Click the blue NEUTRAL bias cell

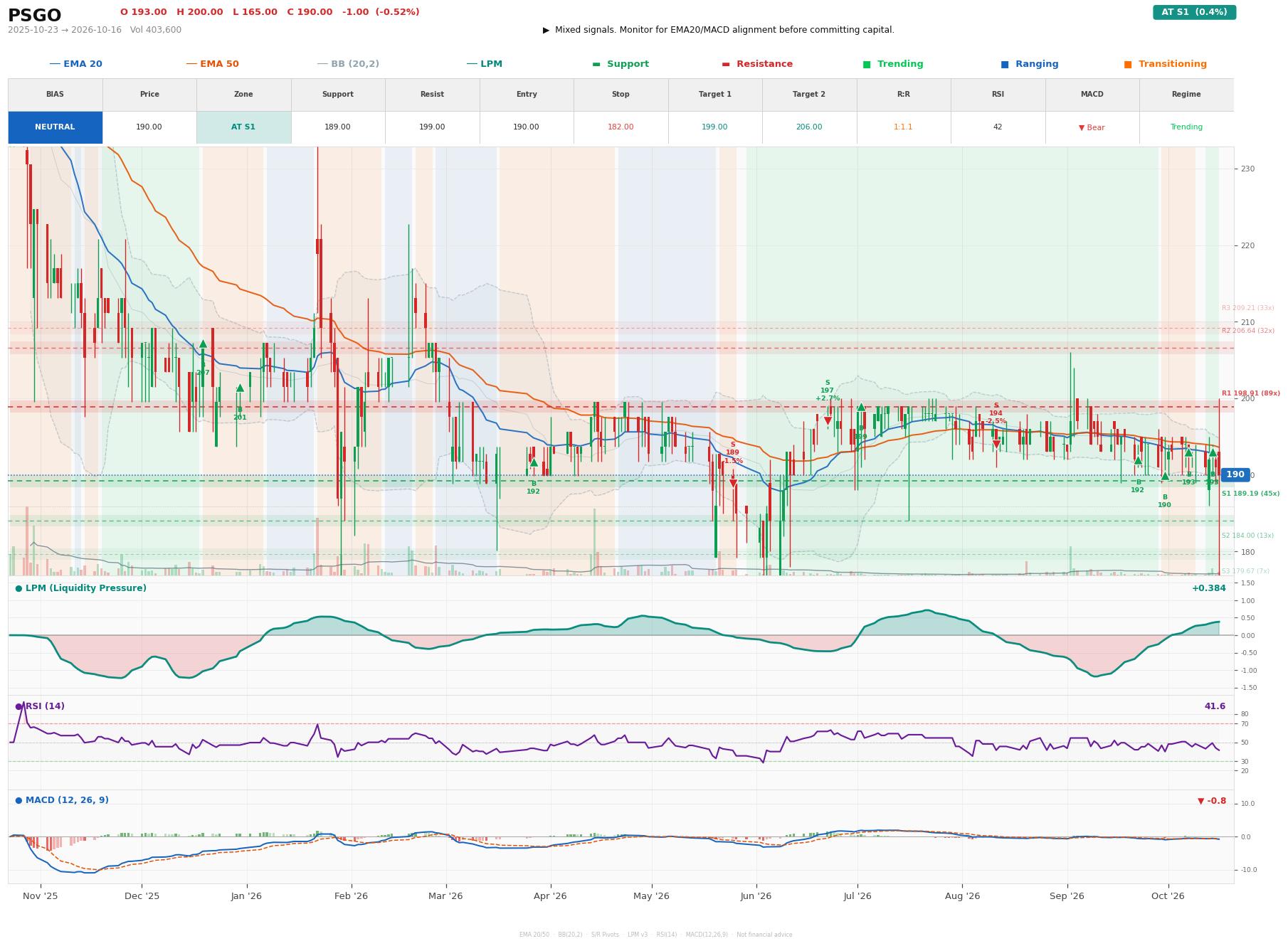pyautogui.click(x=55, y=127)
